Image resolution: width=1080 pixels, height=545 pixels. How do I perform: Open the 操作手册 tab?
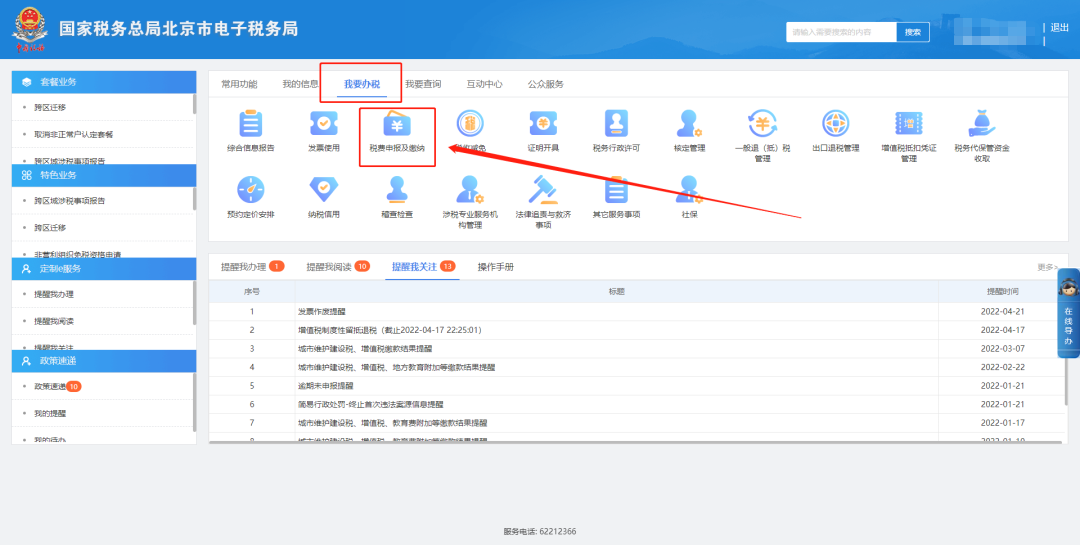496,267
